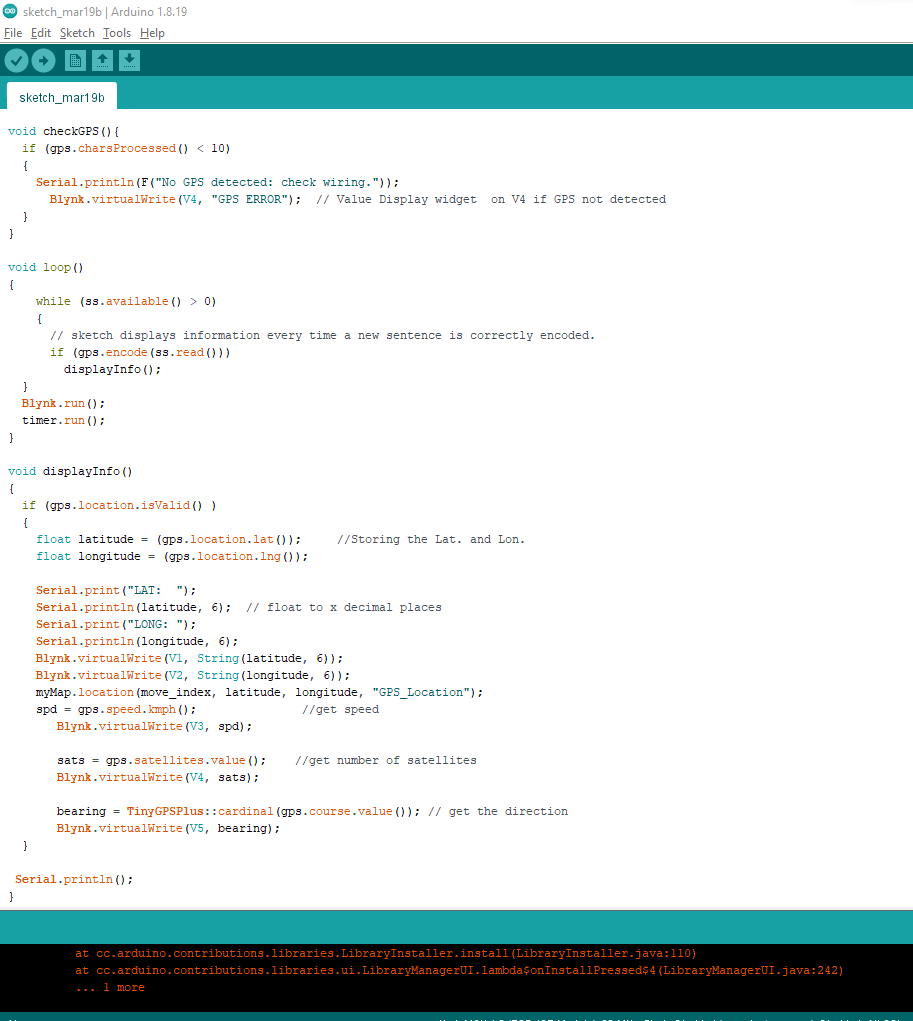This screenshot has height=1021, width=913.
Task: Click the 'sketch displays information' comment
Action: [x=322, y=335]
